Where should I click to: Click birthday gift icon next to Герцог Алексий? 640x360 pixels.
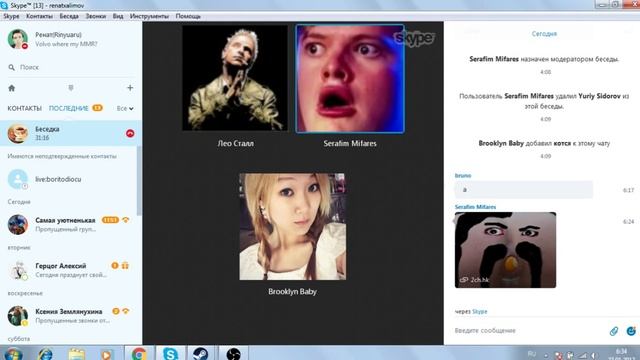[125, 266]
